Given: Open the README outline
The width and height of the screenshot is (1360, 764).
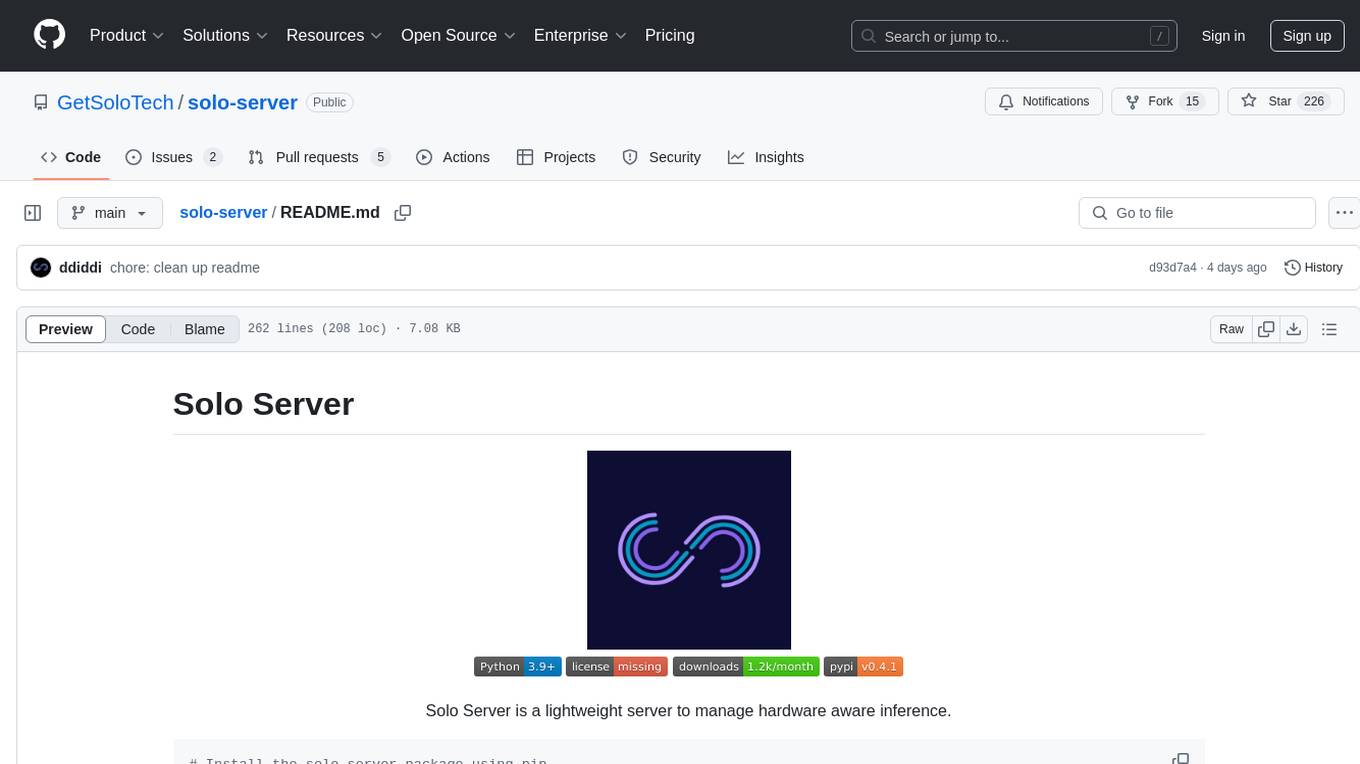Looking at the screenshot, I should (1329, 329).
